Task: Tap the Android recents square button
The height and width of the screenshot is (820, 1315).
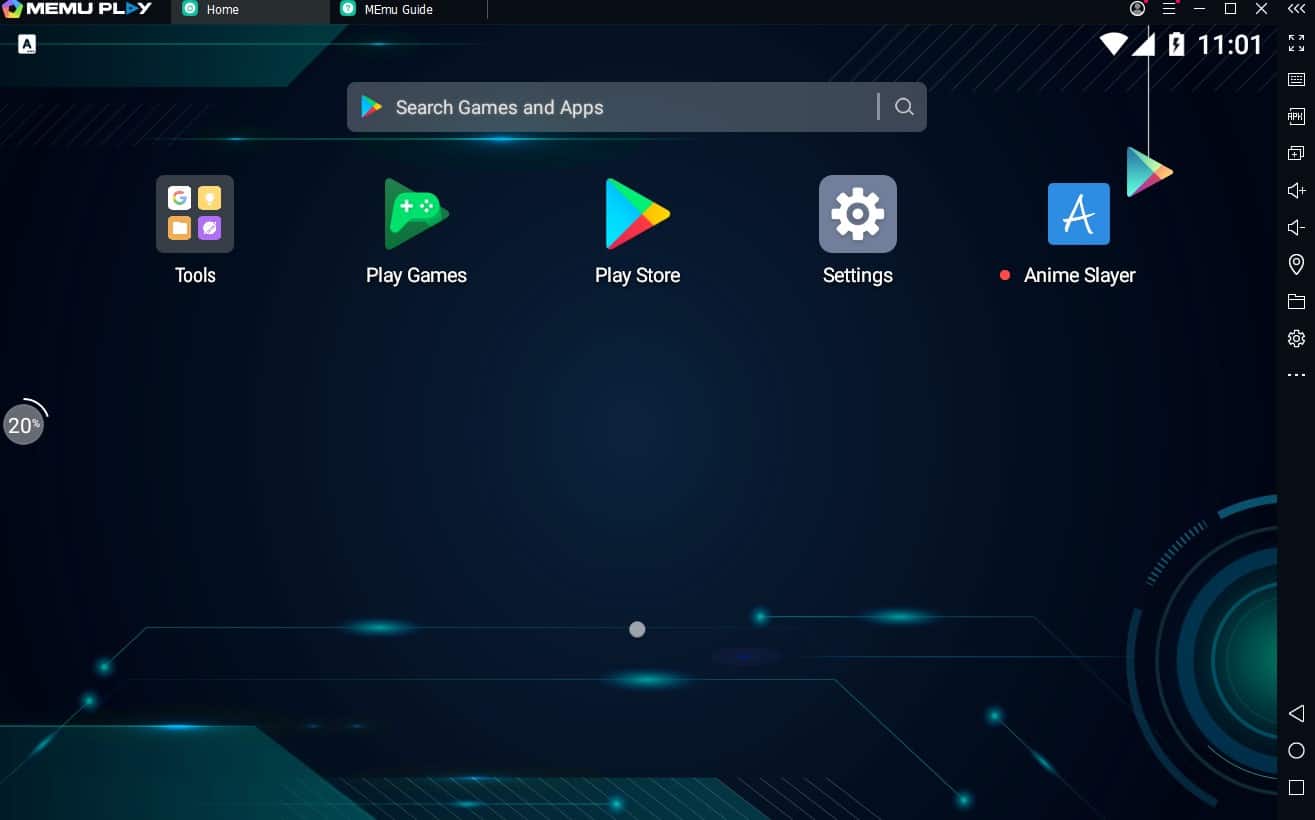Action: pos(1296,787)
